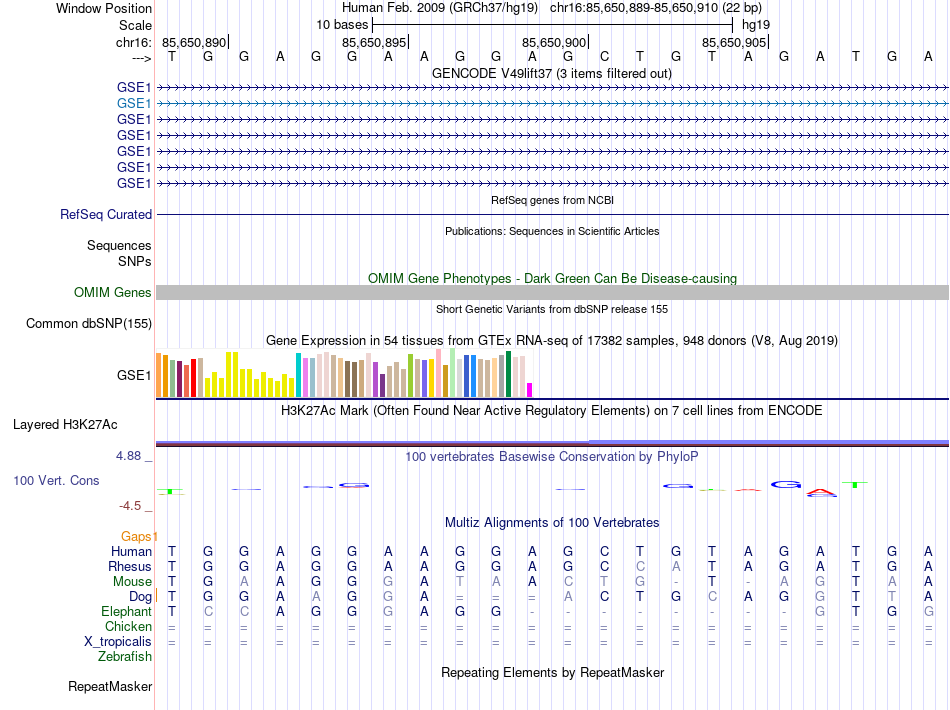
Task: Click the Window Position label
Action: coord(104,8)
